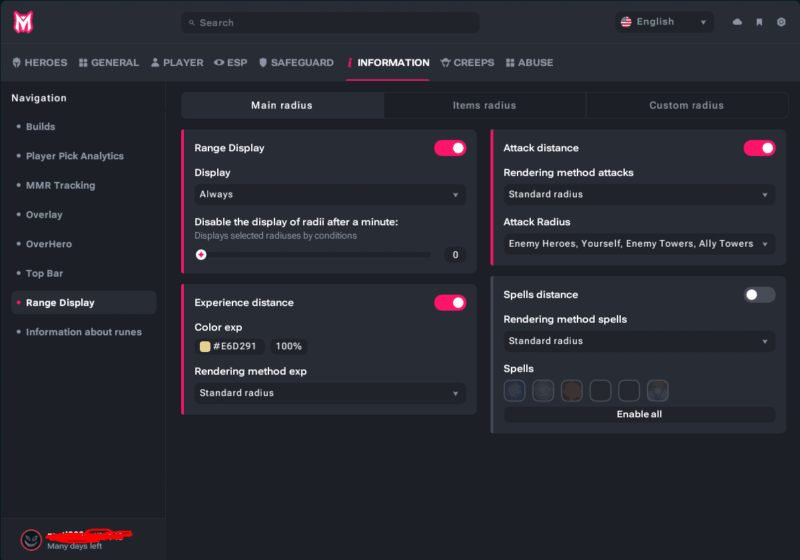
Task: Go to SAFEGUARD tab
Action: (x=296, y=63)
